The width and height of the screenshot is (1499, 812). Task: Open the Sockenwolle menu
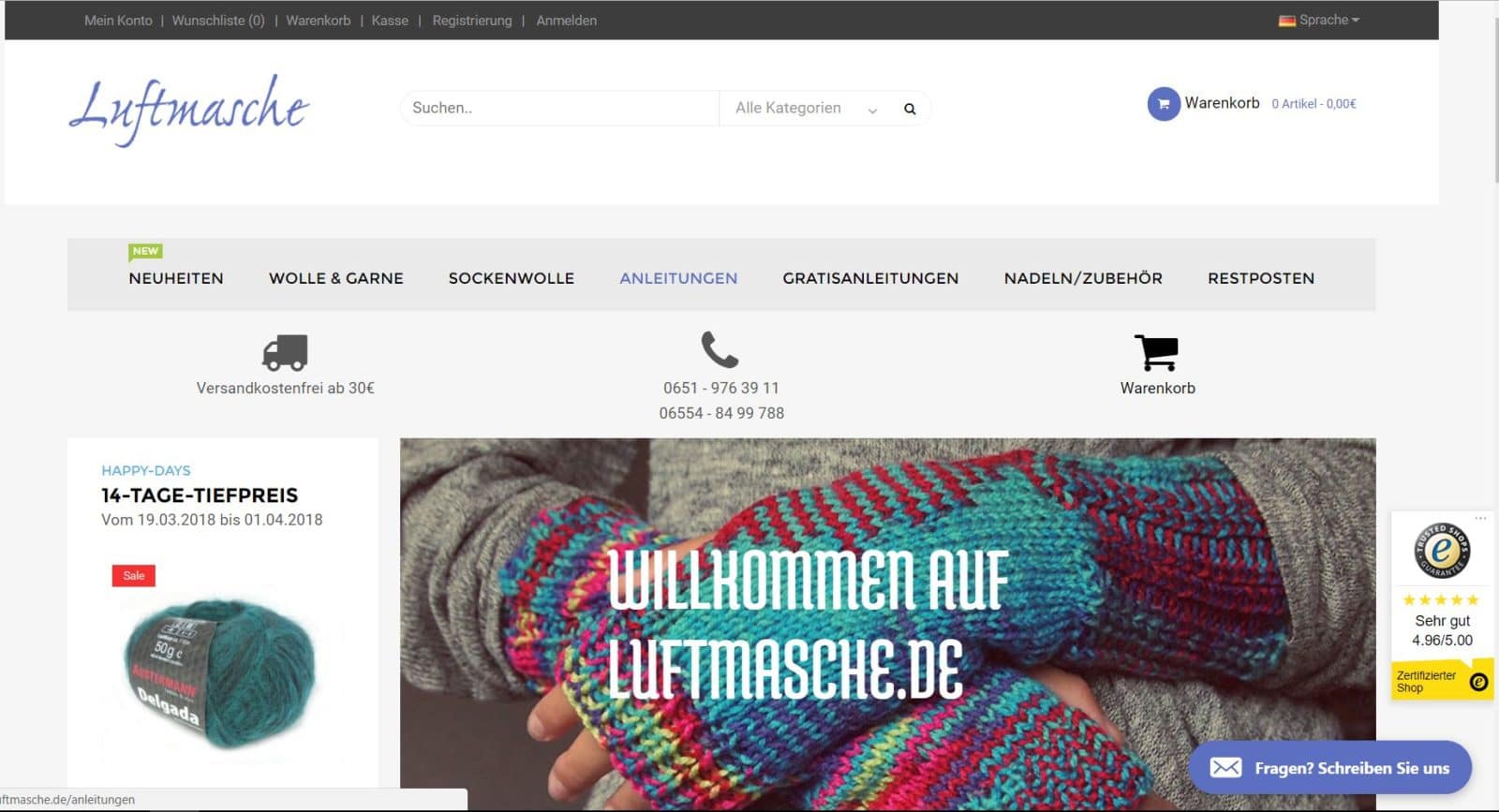[512, 278]
